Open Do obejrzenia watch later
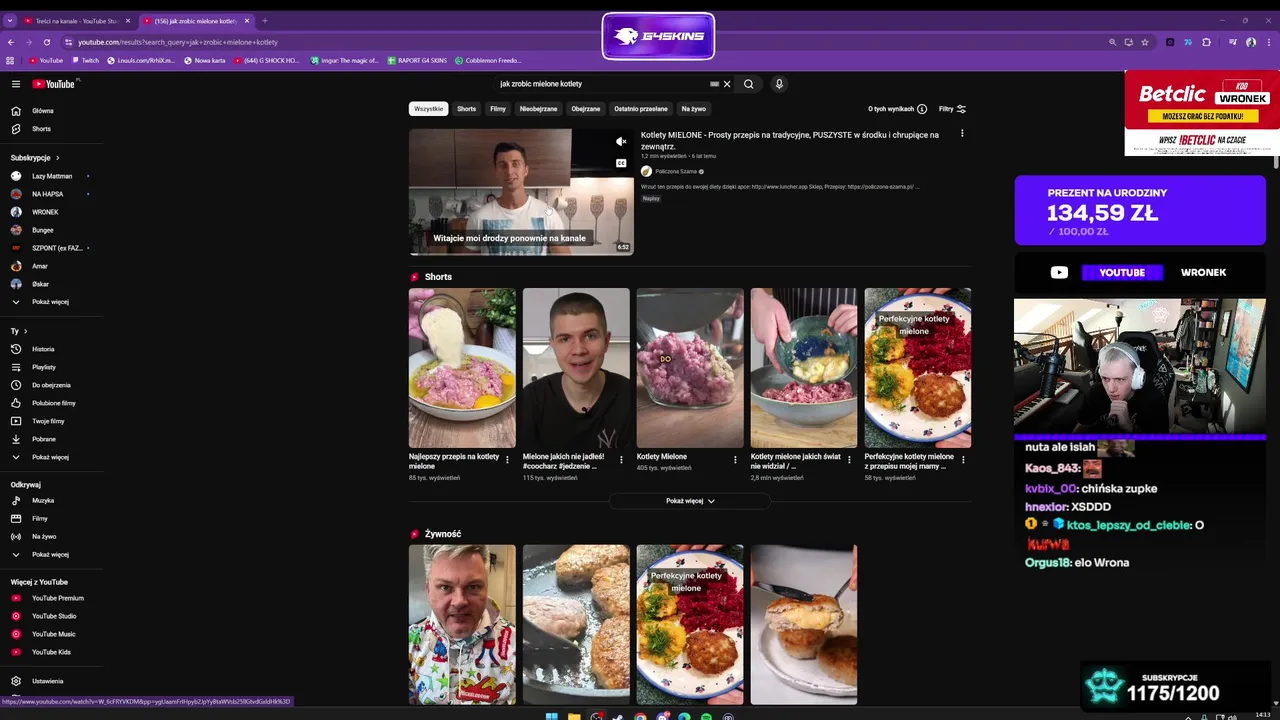Screen dimensions: 1280x720 click(51, 385)
